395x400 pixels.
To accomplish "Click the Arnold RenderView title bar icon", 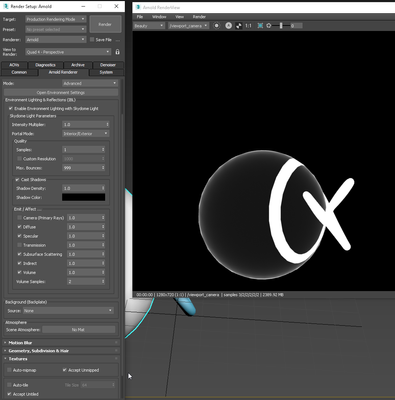I will pos(138,7).
